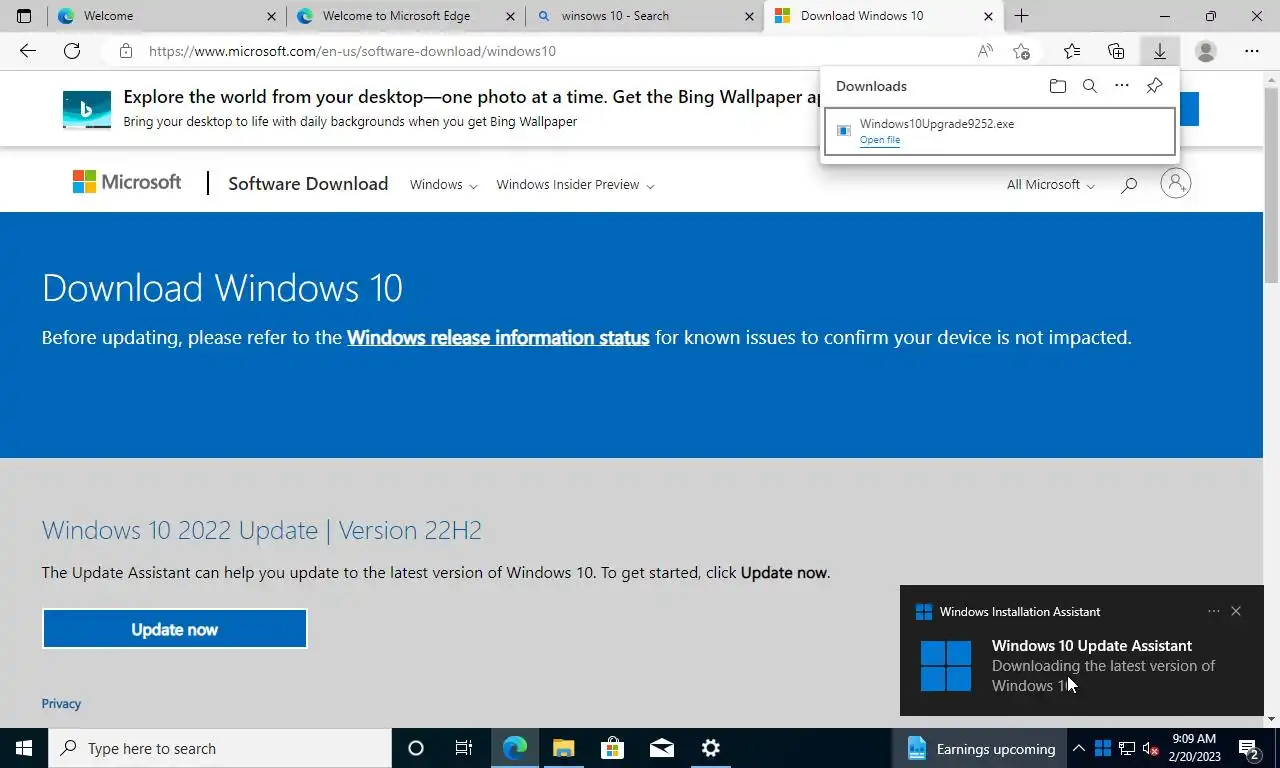
Task: Dismiss the Windows Installation Assistant notification
Action: (1236, 611)
